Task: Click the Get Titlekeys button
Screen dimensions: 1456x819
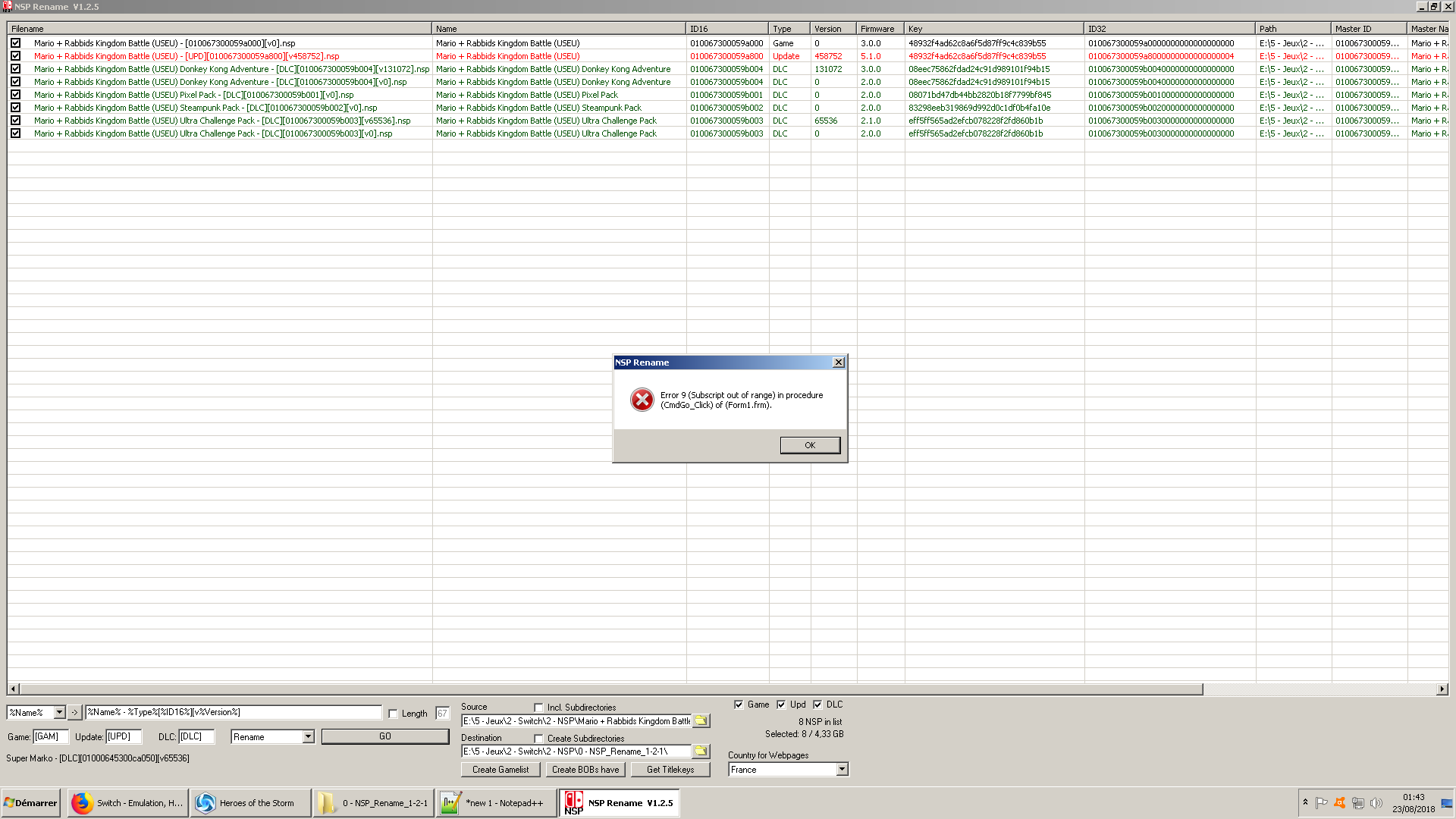Action: coord(670,769)
